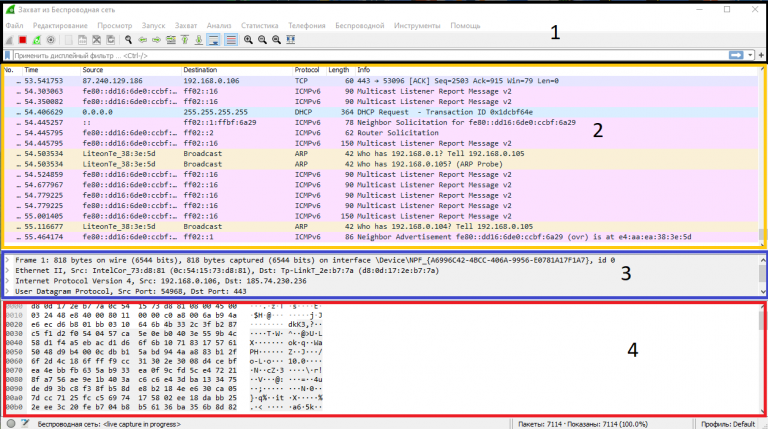Select the TCP packet from 87.240.129.186
Screen dimensions: 768x429
[x=381, y=81]
